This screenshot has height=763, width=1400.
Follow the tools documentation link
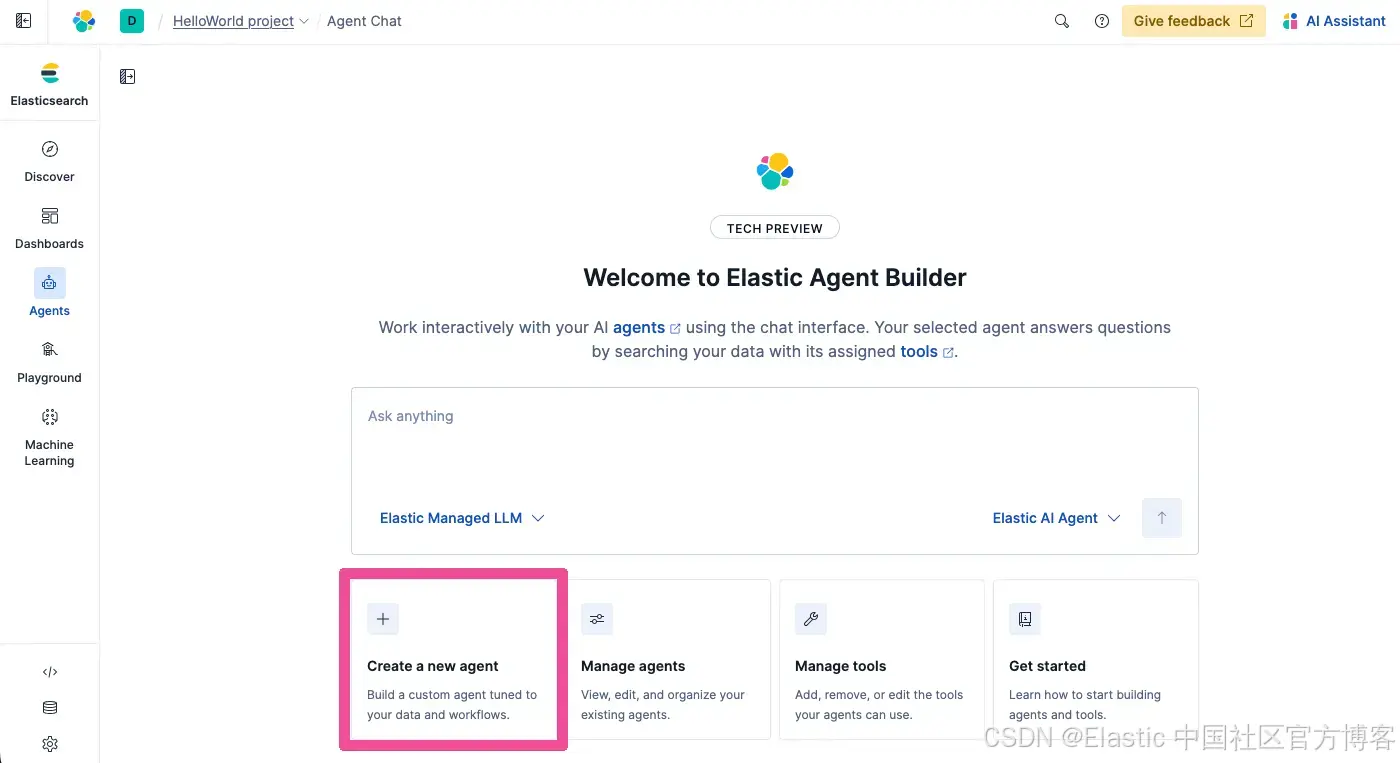(x=927, y=351)
